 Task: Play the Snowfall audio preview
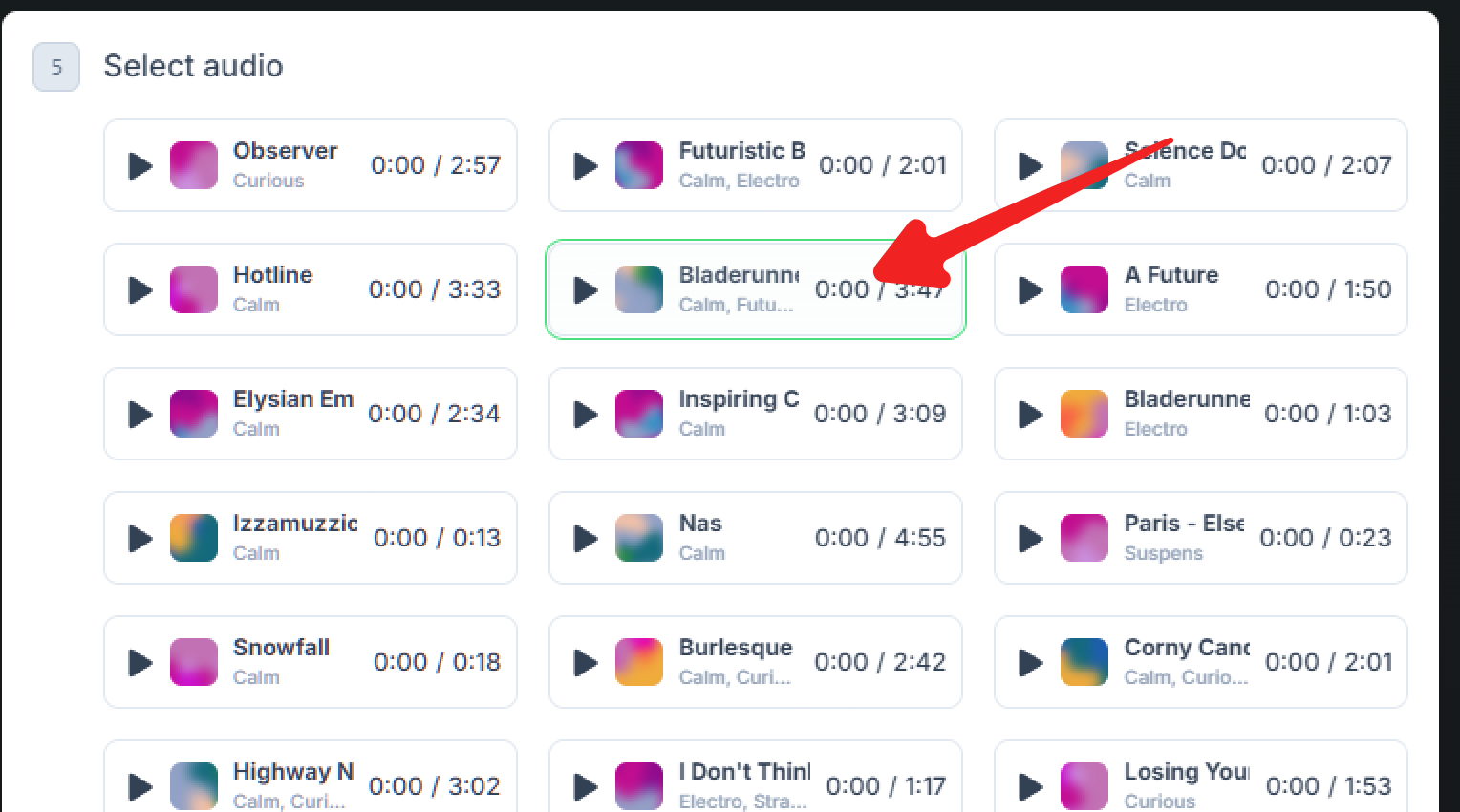point(140,663)
